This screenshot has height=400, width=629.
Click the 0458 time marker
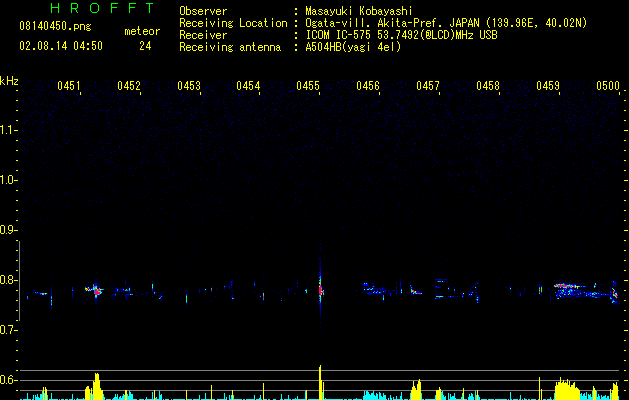coord(488,86)
